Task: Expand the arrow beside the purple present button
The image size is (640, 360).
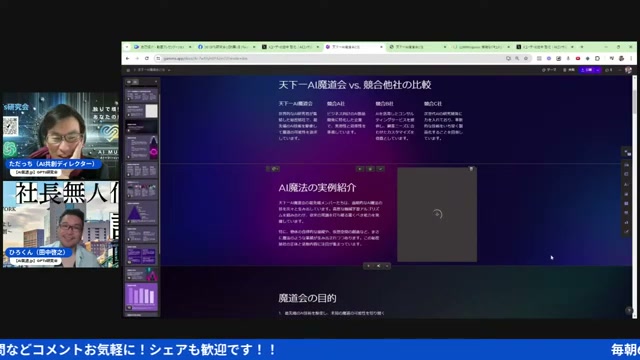Action: (598, 70)
